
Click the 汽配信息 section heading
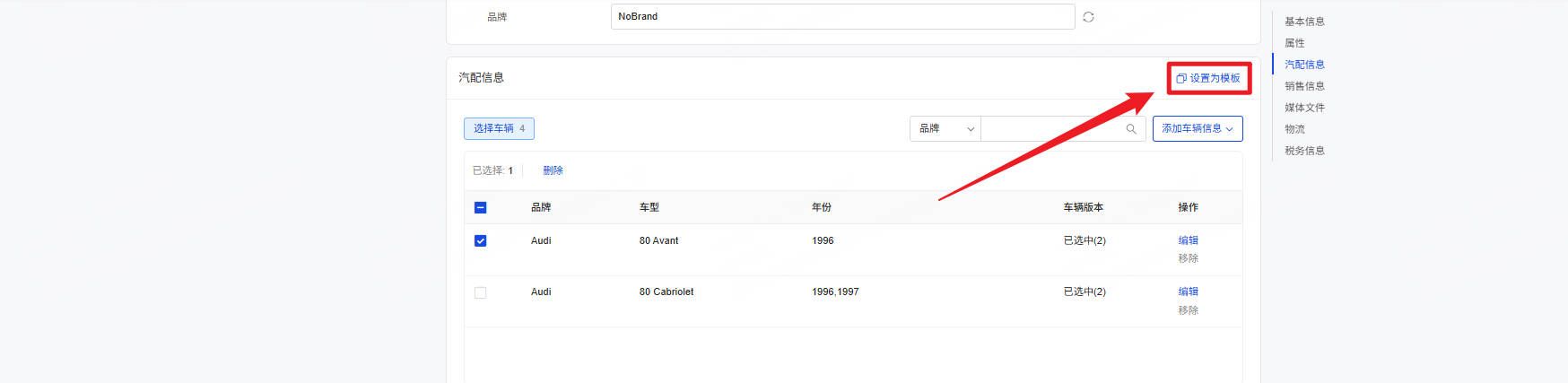coord(481,78)
